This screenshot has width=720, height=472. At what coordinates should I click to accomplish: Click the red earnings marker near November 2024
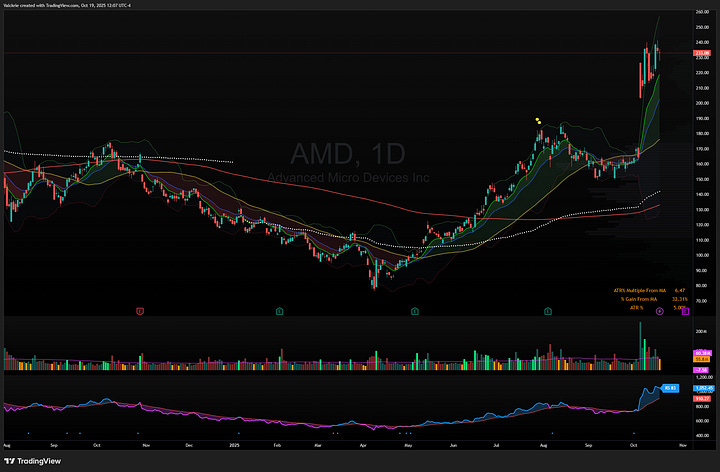pos(140,311)
